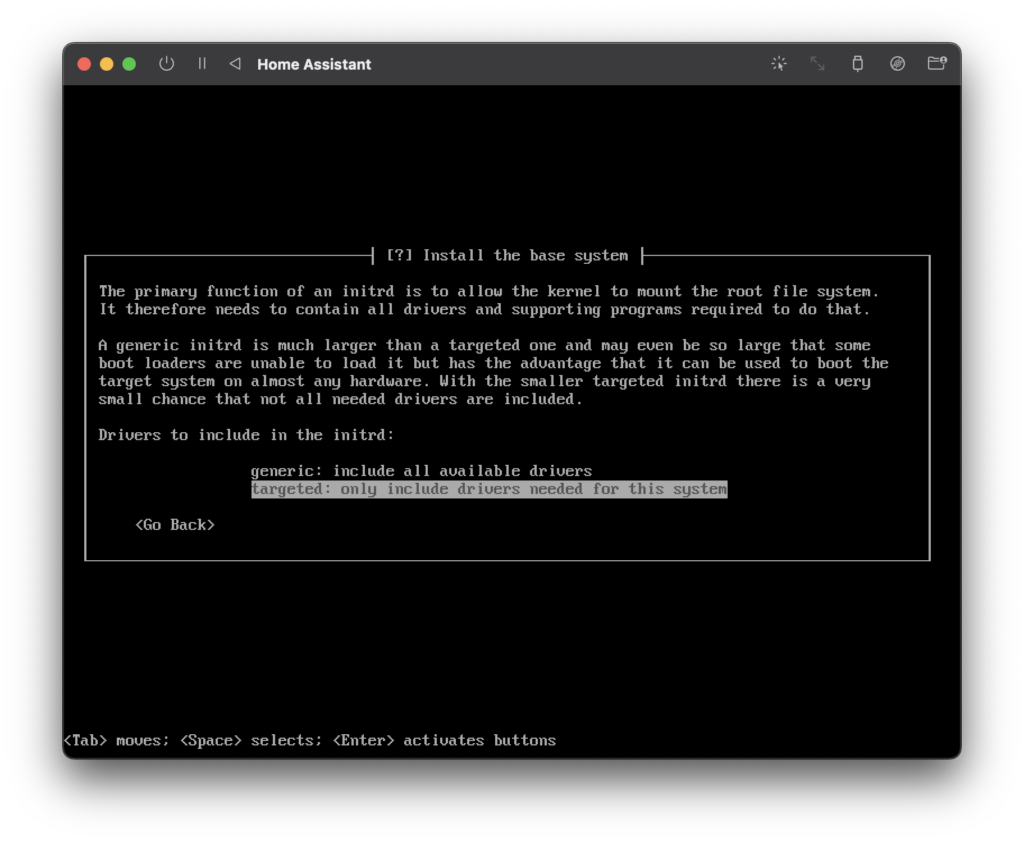Viewport: 1024px width, 842px height.
Task: Open the shared folder icon
Action: point(937,63)
